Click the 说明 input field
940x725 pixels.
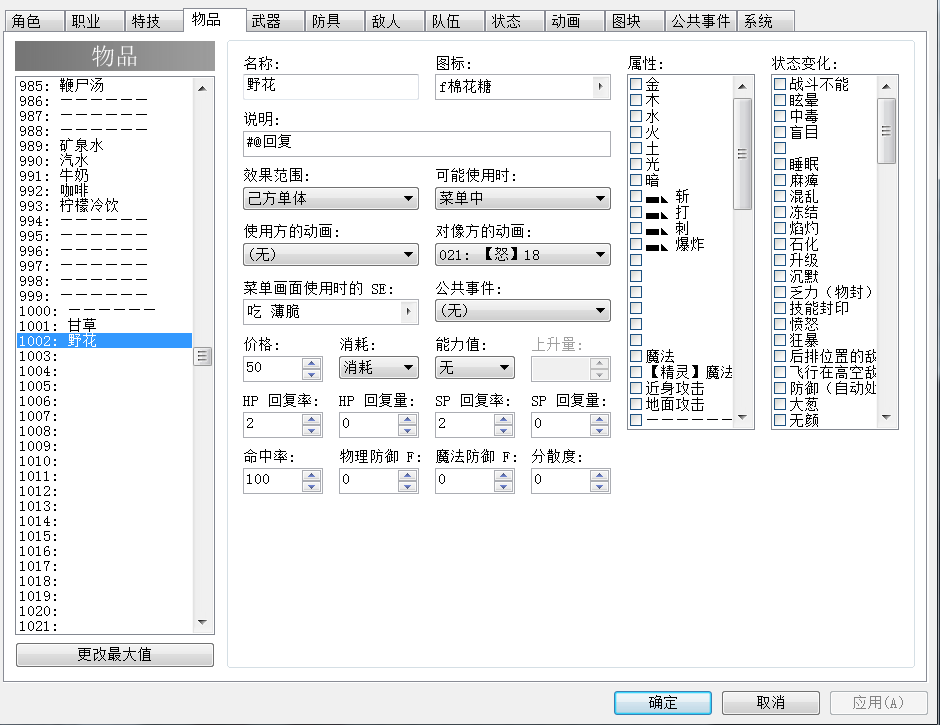(x=427, y=144)
